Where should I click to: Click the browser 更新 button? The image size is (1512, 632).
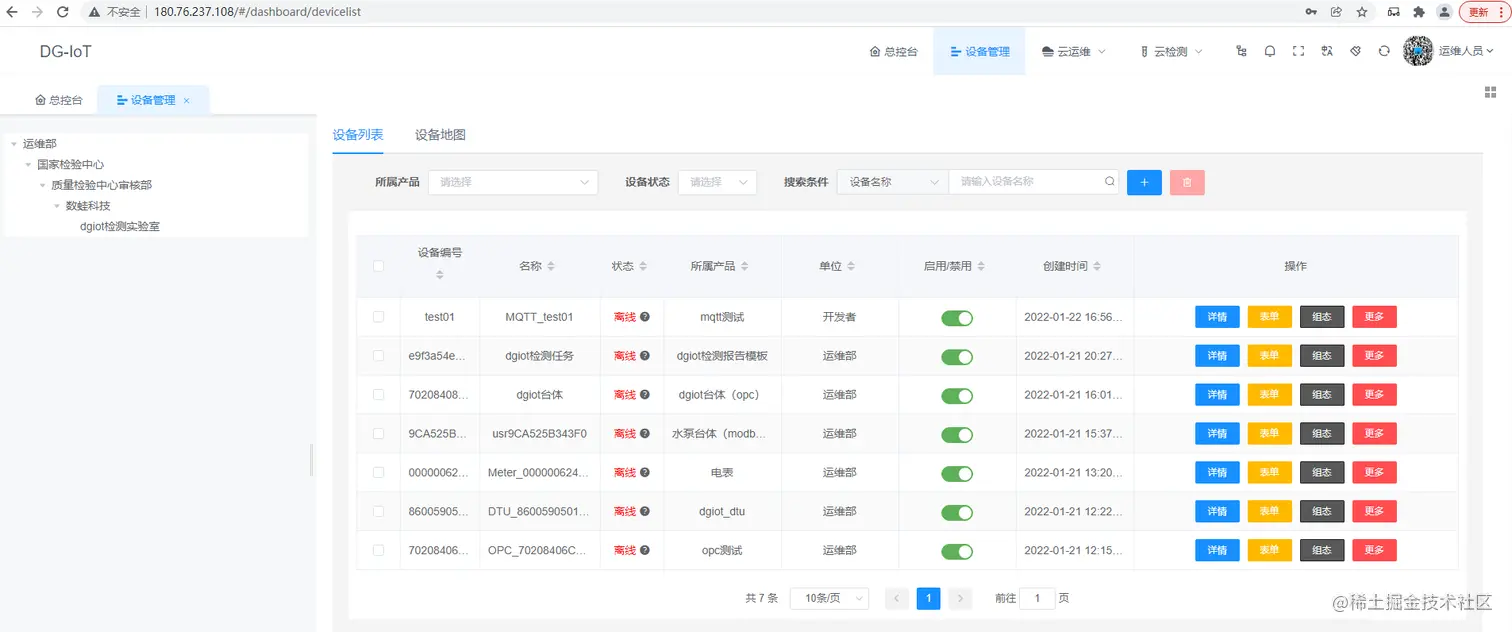pyautogui.click(x=1484, y=12)
